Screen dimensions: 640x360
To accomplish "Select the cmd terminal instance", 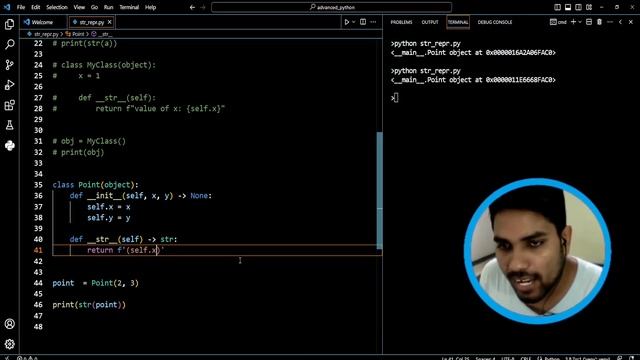I will coord(558,22).
